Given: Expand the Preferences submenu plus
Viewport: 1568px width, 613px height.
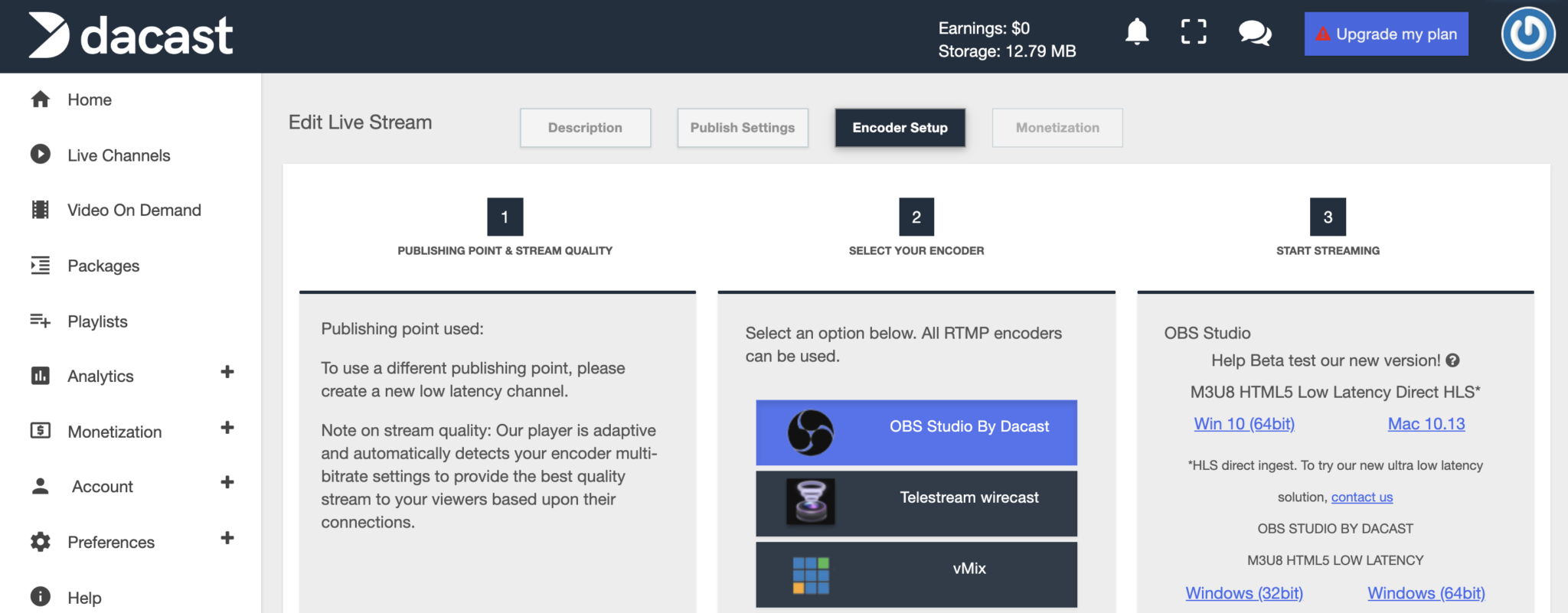Looking at the screenshot, I should (x=227, y=538).
